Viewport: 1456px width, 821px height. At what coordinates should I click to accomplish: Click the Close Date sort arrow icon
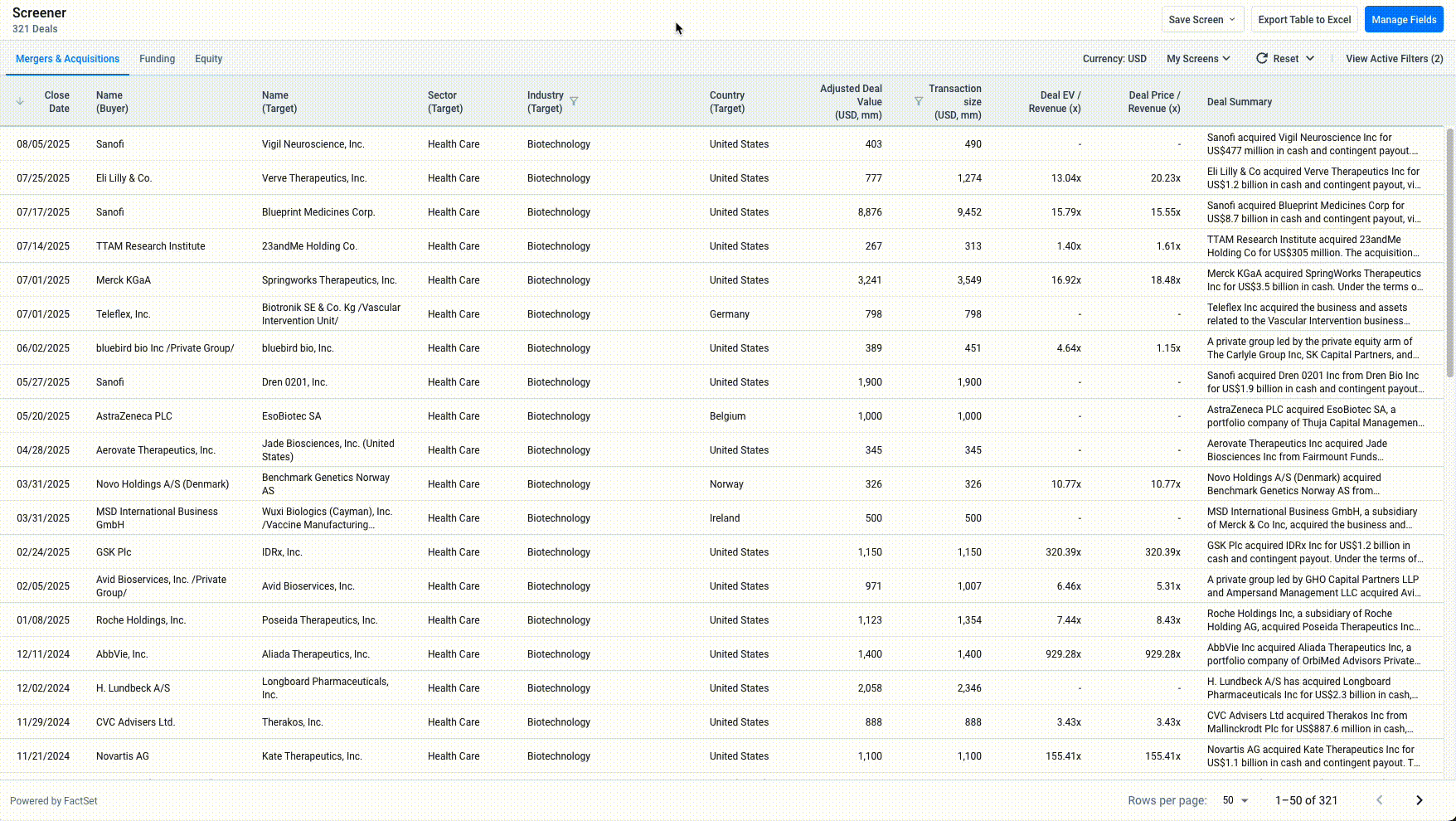pyautogui.click(x=20, y=102)
